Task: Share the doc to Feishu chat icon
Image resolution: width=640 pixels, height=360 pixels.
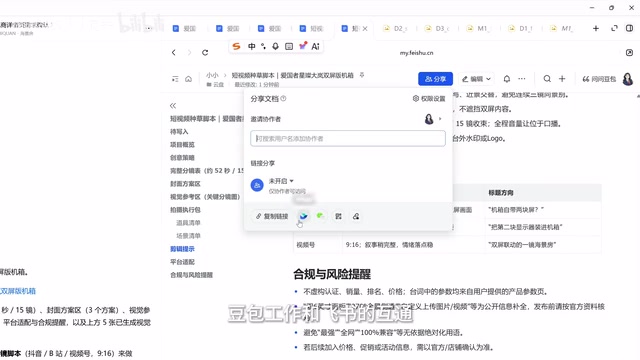Action: 303,216
